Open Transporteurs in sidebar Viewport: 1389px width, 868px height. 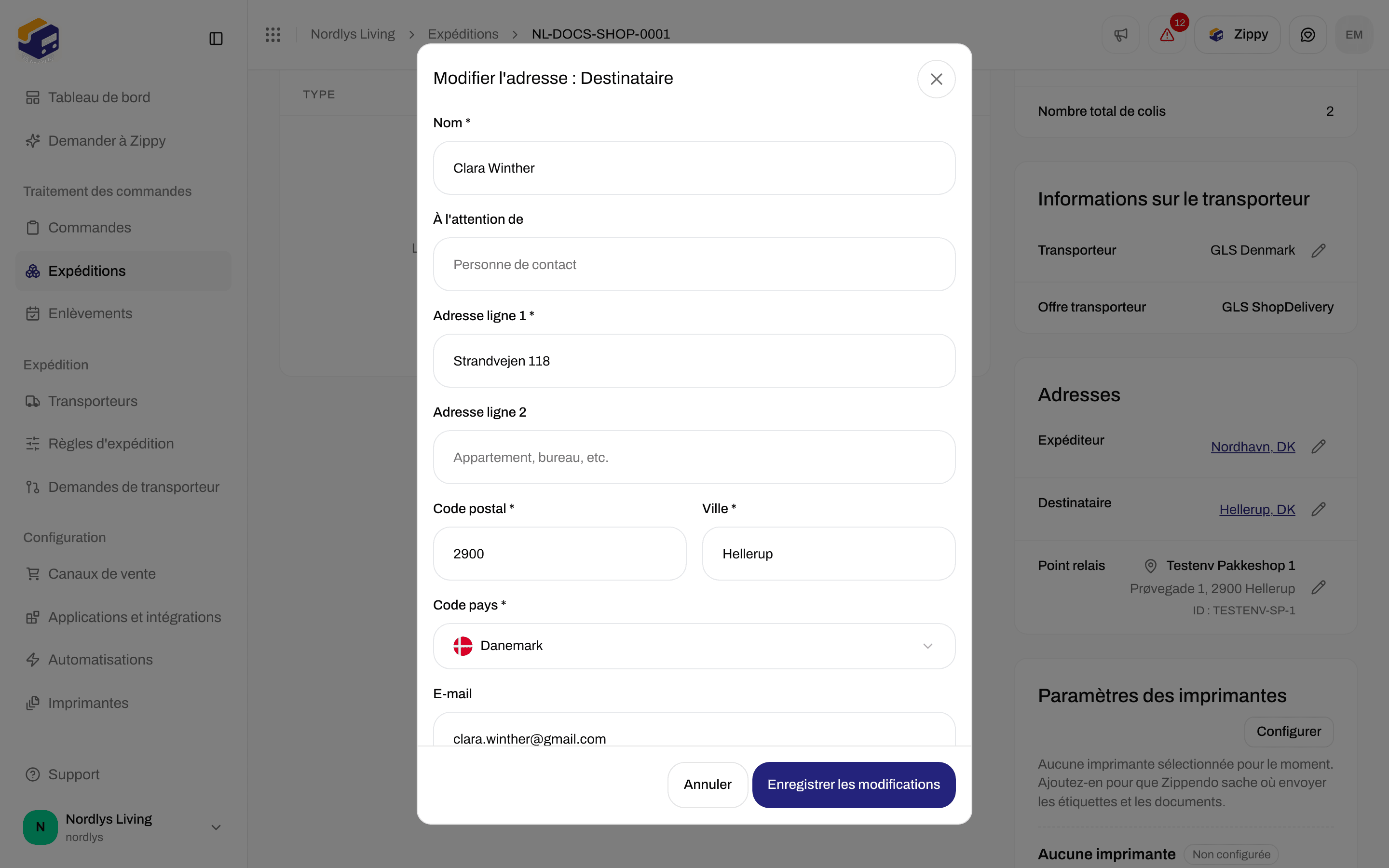pyautogui.click(x=123, y=401)
